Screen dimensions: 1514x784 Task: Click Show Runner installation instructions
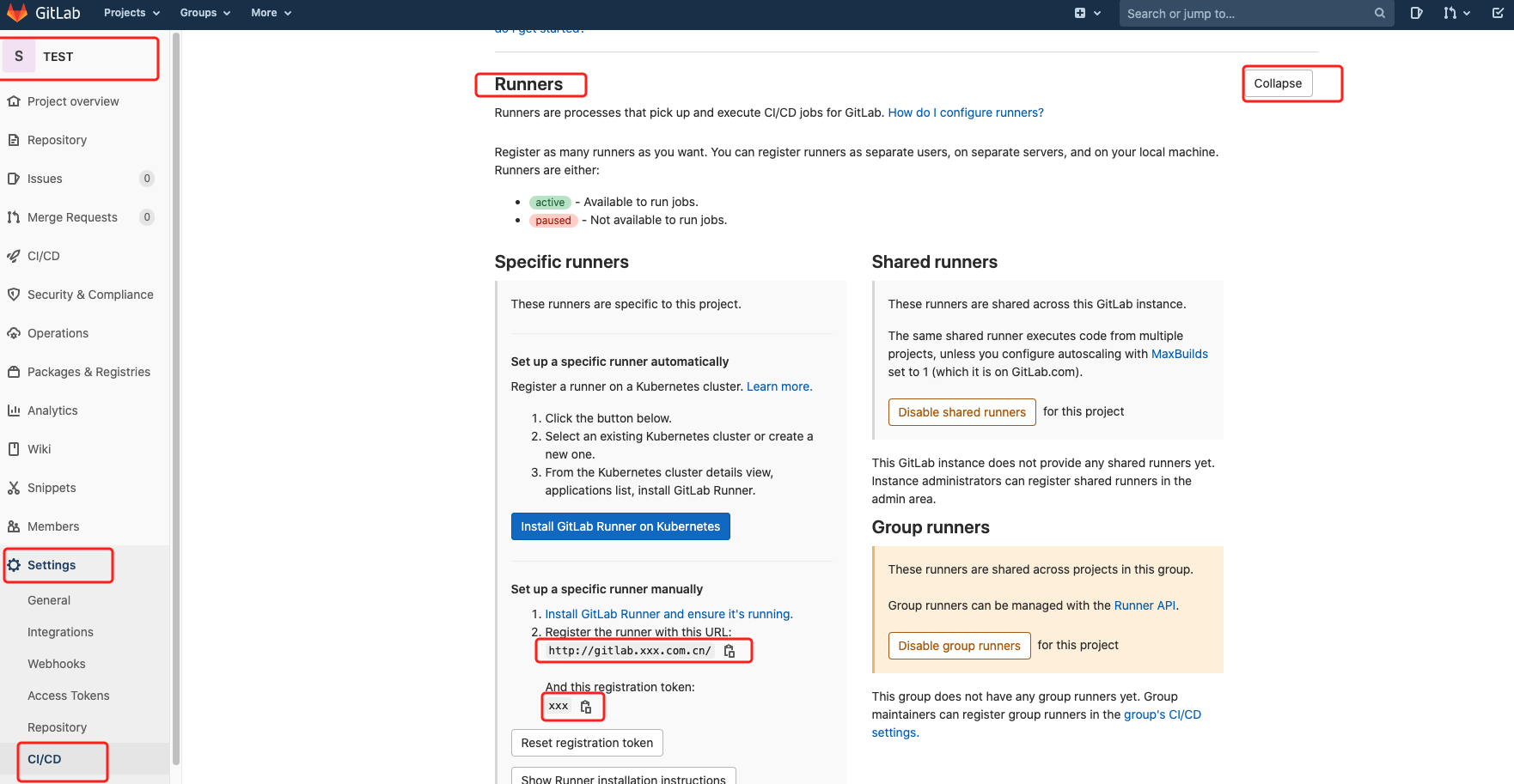tap(623, 777)
